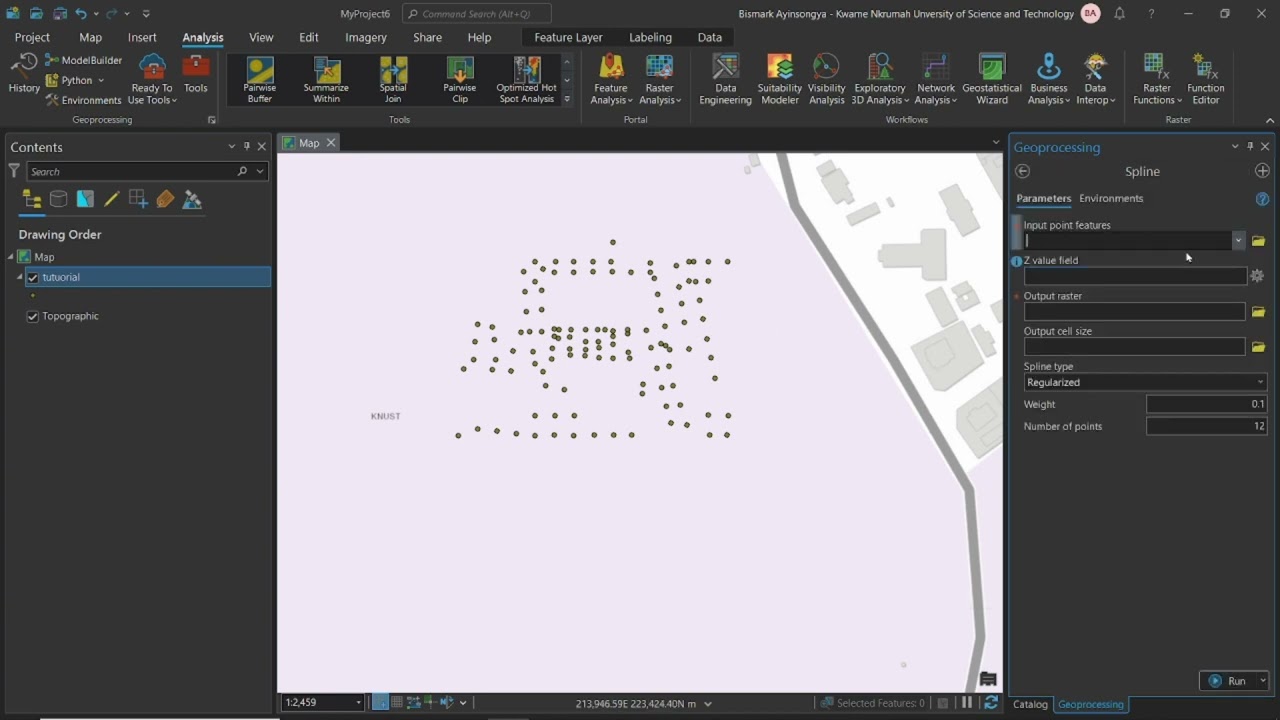Browse for Output cell size folder

(1258, 347)
